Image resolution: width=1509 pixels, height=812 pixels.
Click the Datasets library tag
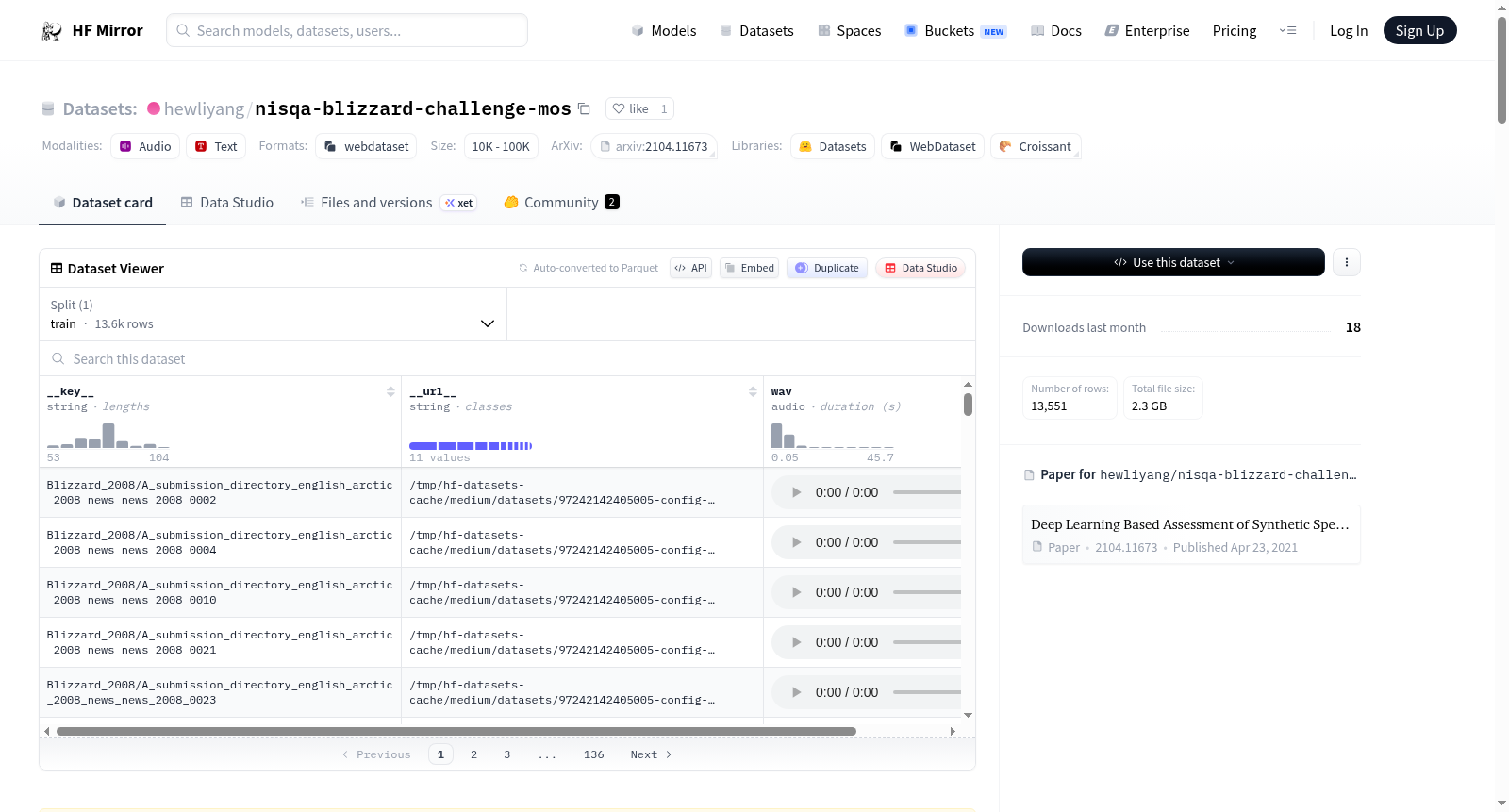click(x=833, y=146)
